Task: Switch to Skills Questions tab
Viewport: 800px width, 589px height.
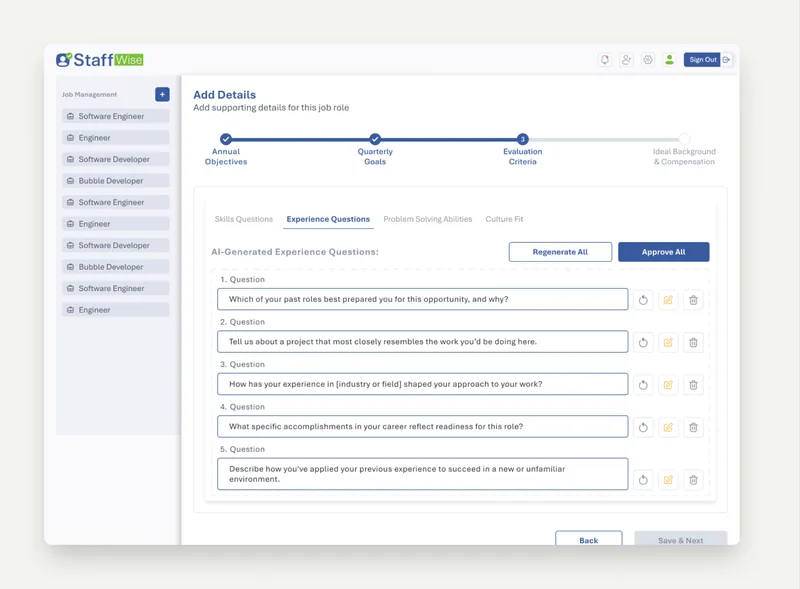Action: click(244, 219)
